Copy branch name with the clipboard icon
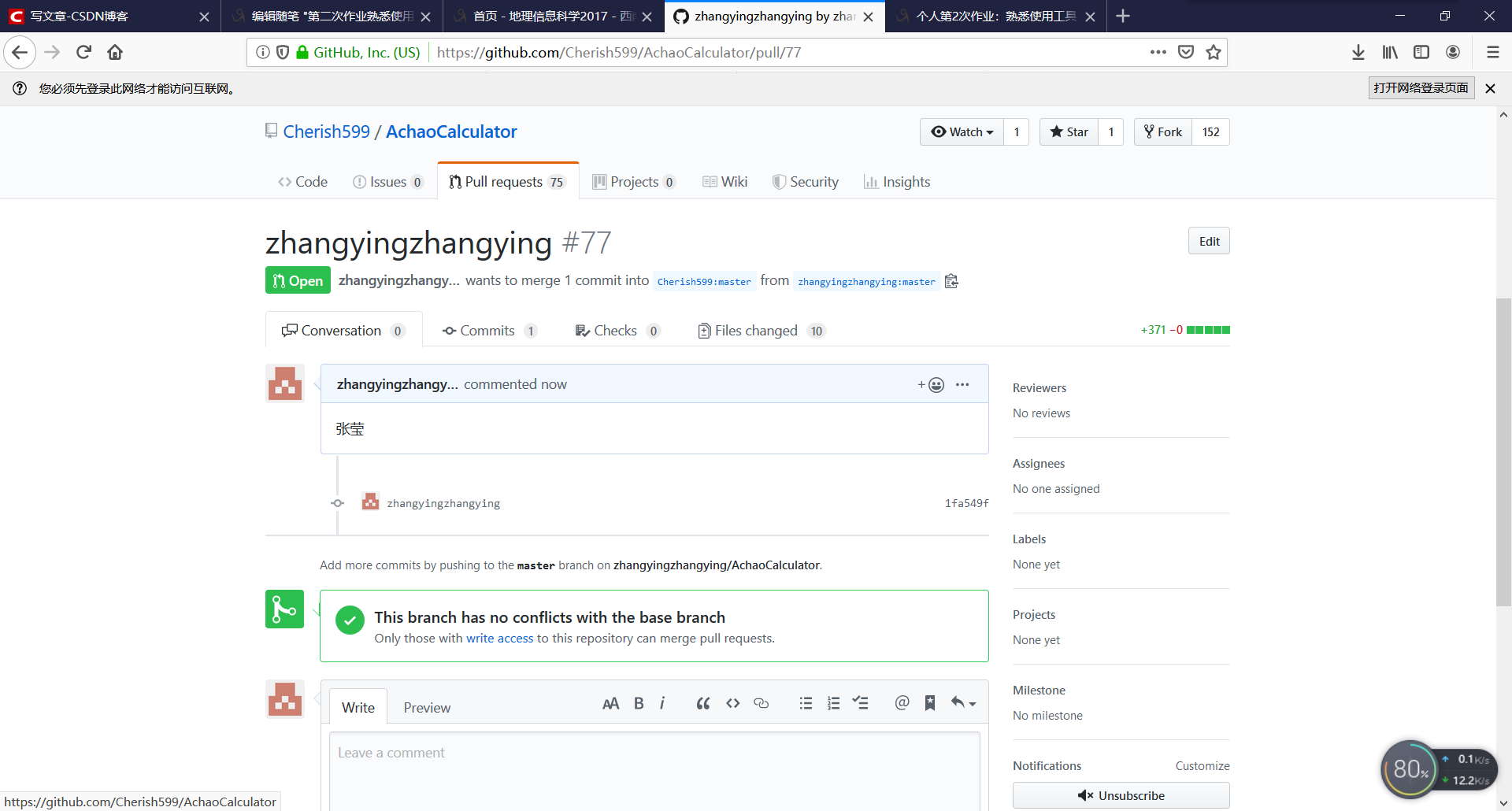The height and width of the screenshot is (811, 1512). pyautogui.click(x=951, y=281)
